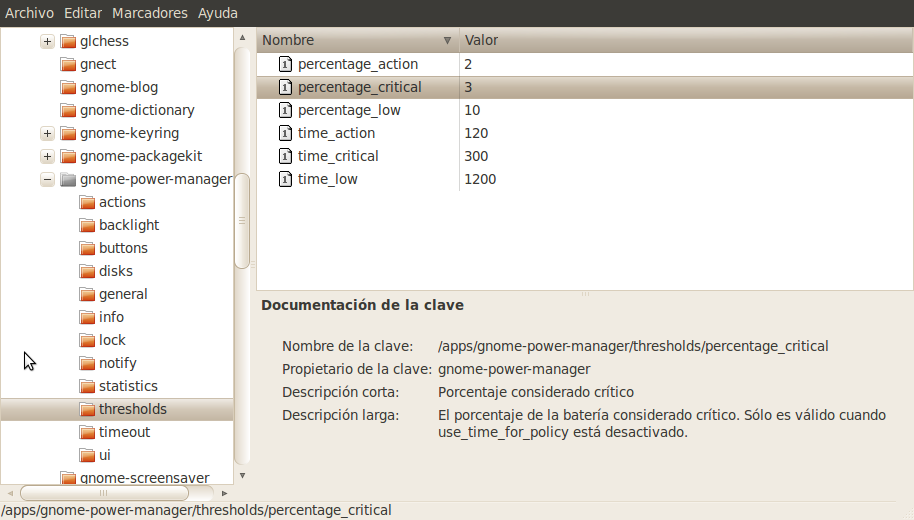Select the gnect folder icon
Image resolution: width=914 pixels, height=520 pixels.
[68, 64]
